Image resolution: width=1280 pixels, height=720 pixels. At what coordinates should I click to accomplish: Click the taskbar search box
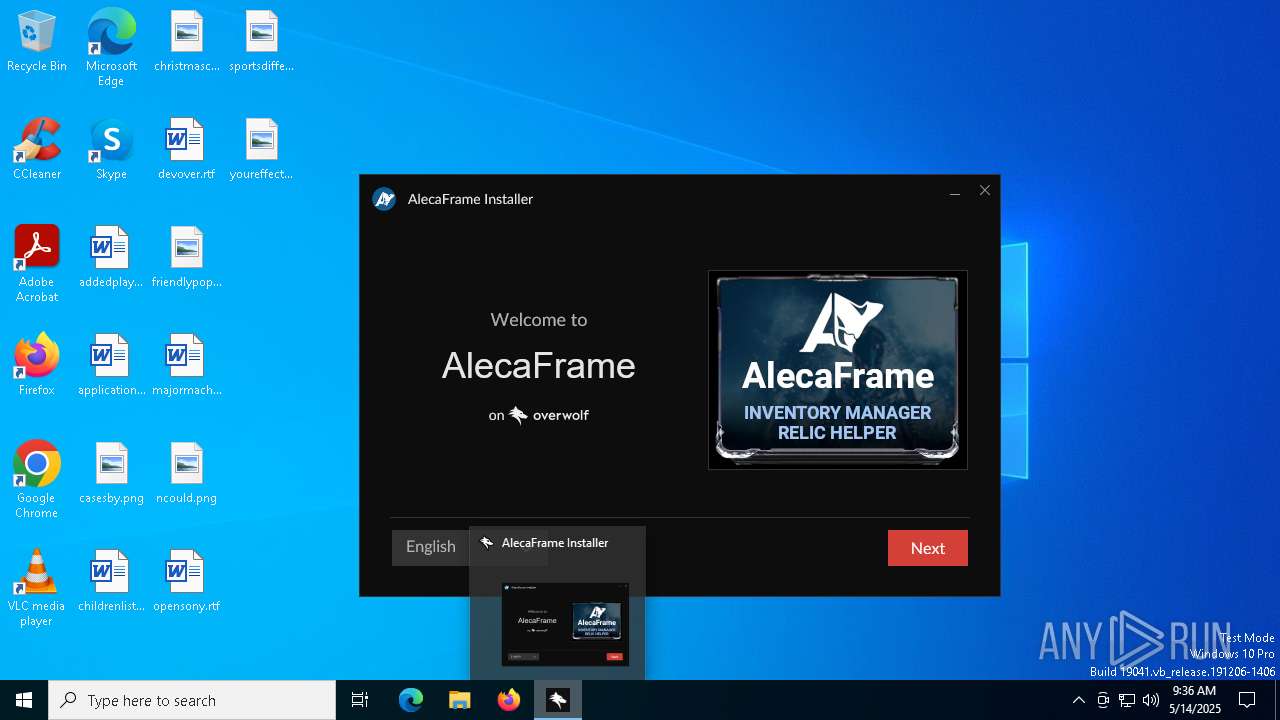[x=192, y=700]
